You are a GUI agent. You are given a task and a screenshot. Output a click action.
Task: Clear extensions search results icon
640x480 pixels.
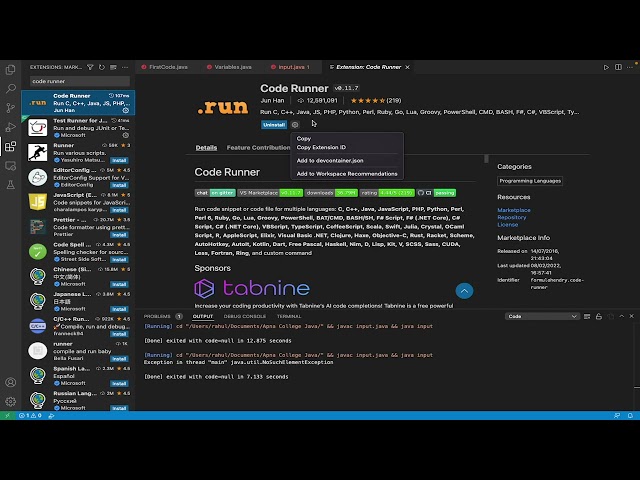click(113, 67)
